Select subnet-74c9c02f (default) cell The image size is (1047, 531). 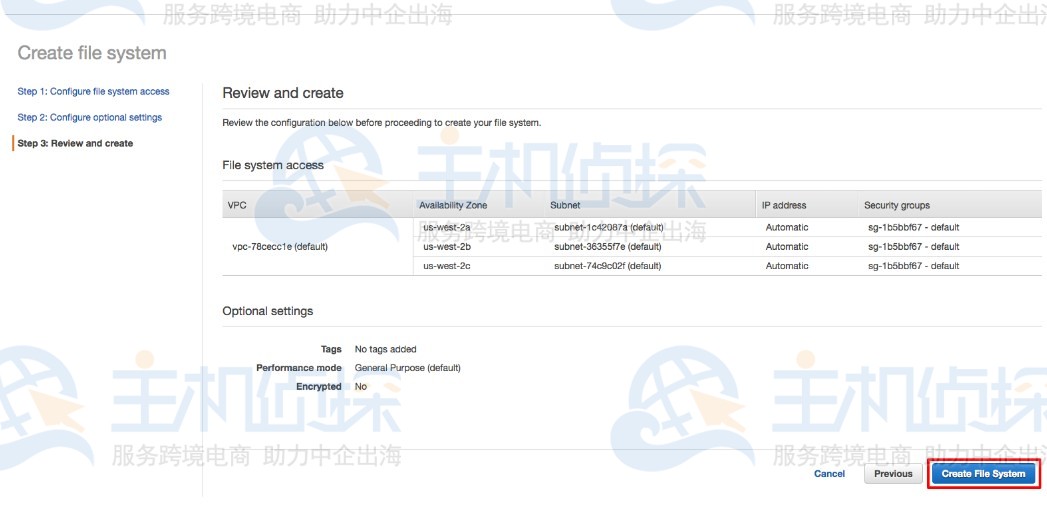point(608,266)
